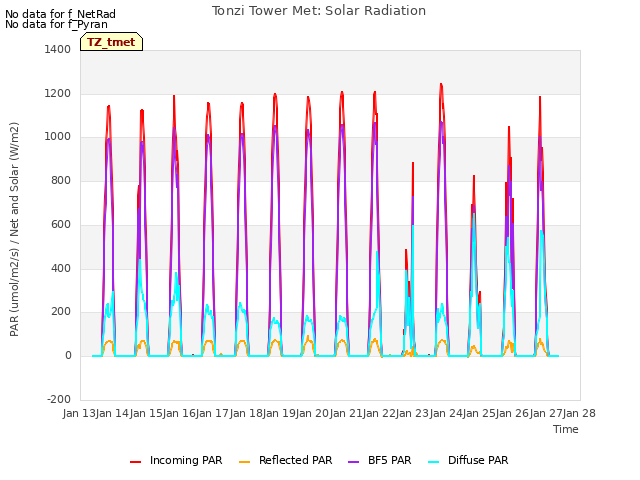Screen dimensions: 640x480
Task: Click the 'No data for f_NetRad' message
Action: coord(60,14)
